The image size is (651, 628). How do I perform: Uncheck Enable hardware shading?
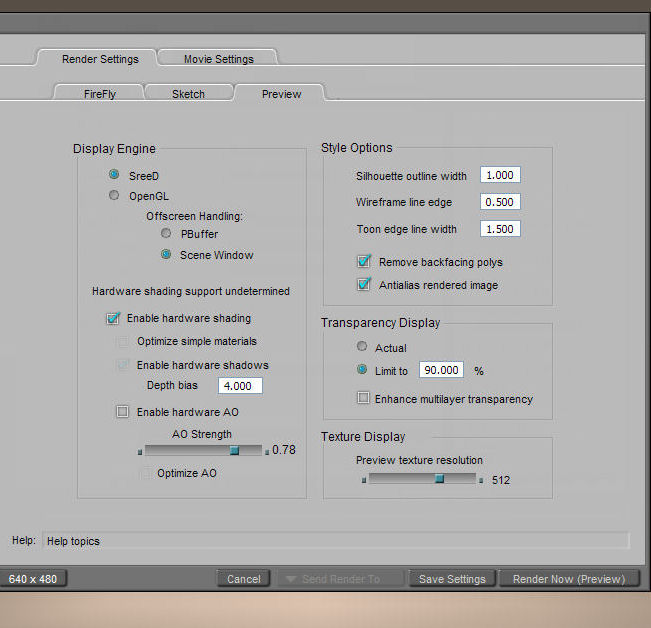tap(113, 319)
